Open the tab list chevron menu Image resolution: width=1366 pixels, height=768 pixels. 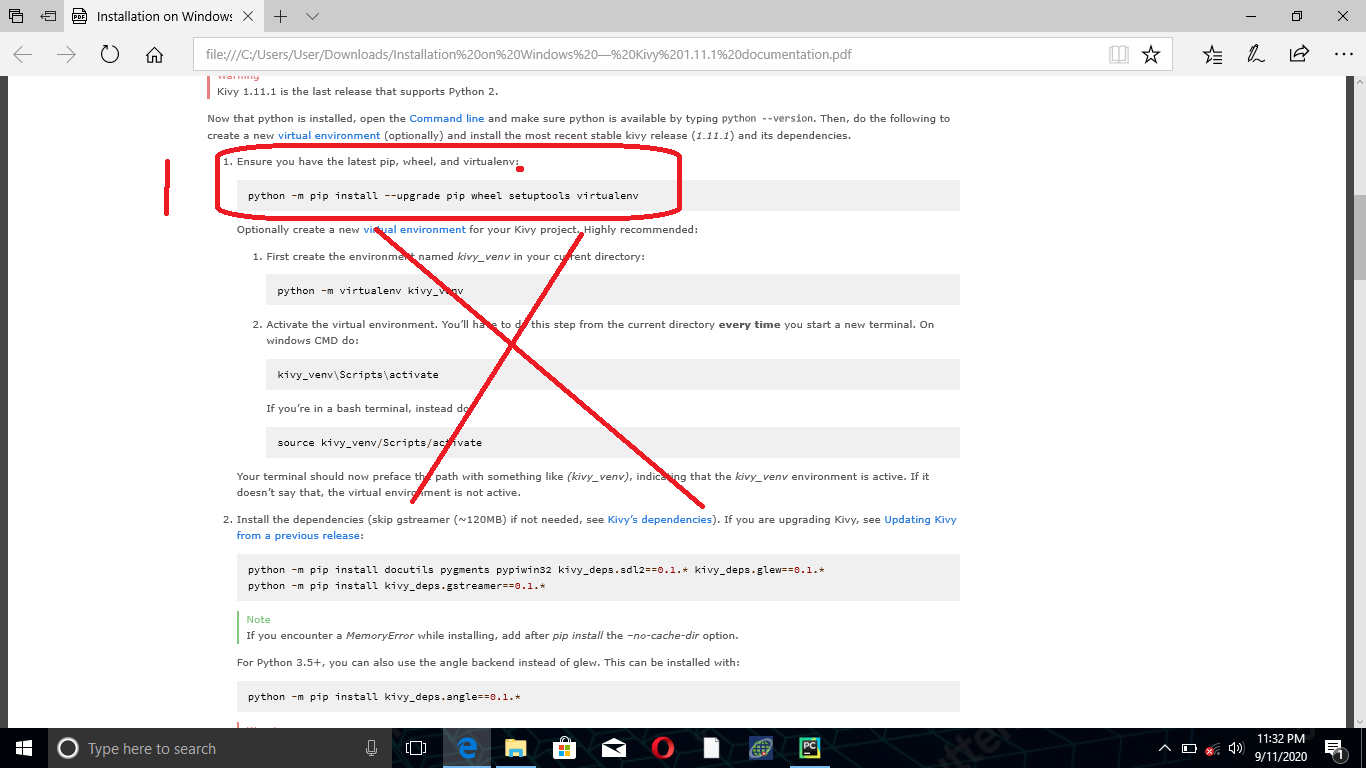[x=311, y=16]
